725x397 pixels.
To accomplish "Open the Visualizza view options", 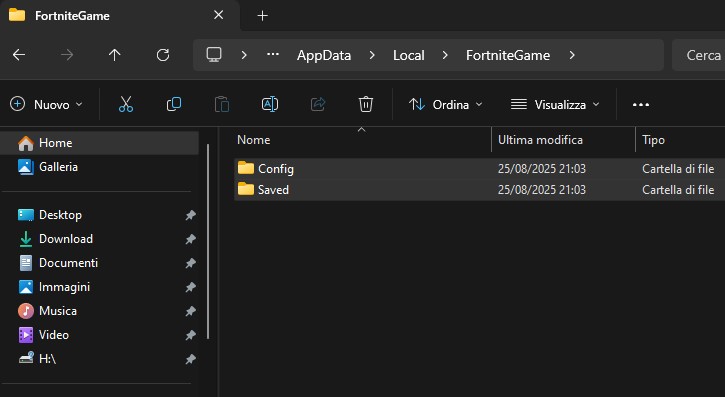I will coord(555,104).
